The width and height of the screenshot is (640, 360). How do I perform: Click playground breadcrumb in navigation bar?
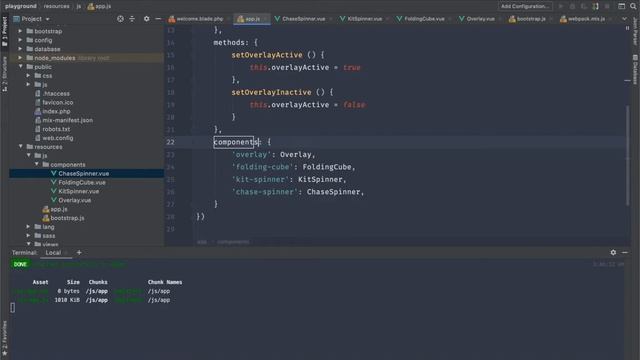tap(21, 6)
